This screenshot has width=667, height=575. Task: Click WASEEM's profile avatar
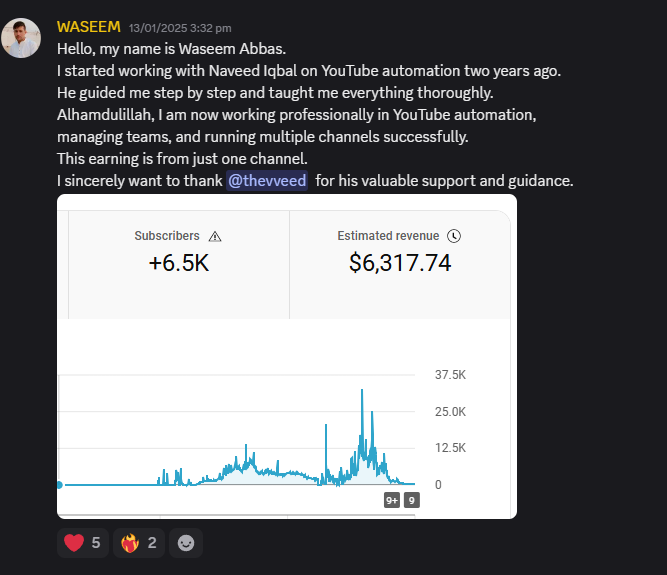click(22, 38)
